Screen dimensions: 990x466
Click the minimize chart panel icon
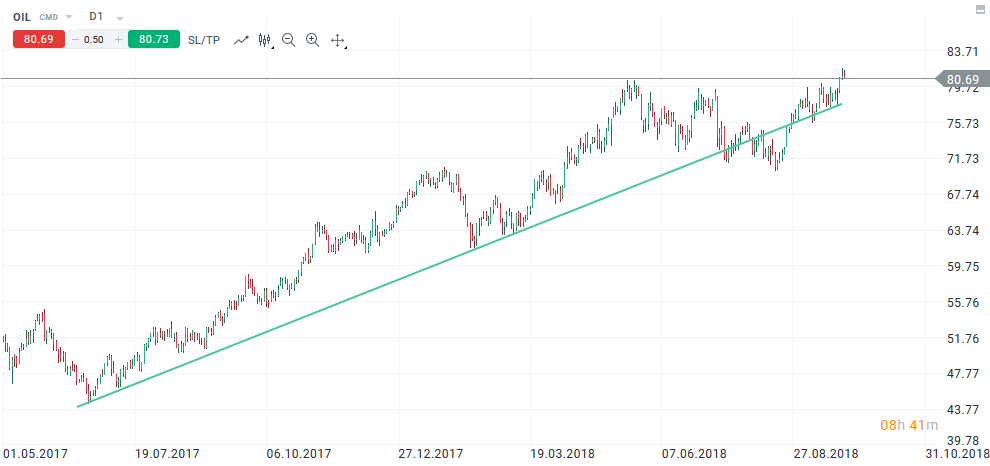(x=975, y=11)
